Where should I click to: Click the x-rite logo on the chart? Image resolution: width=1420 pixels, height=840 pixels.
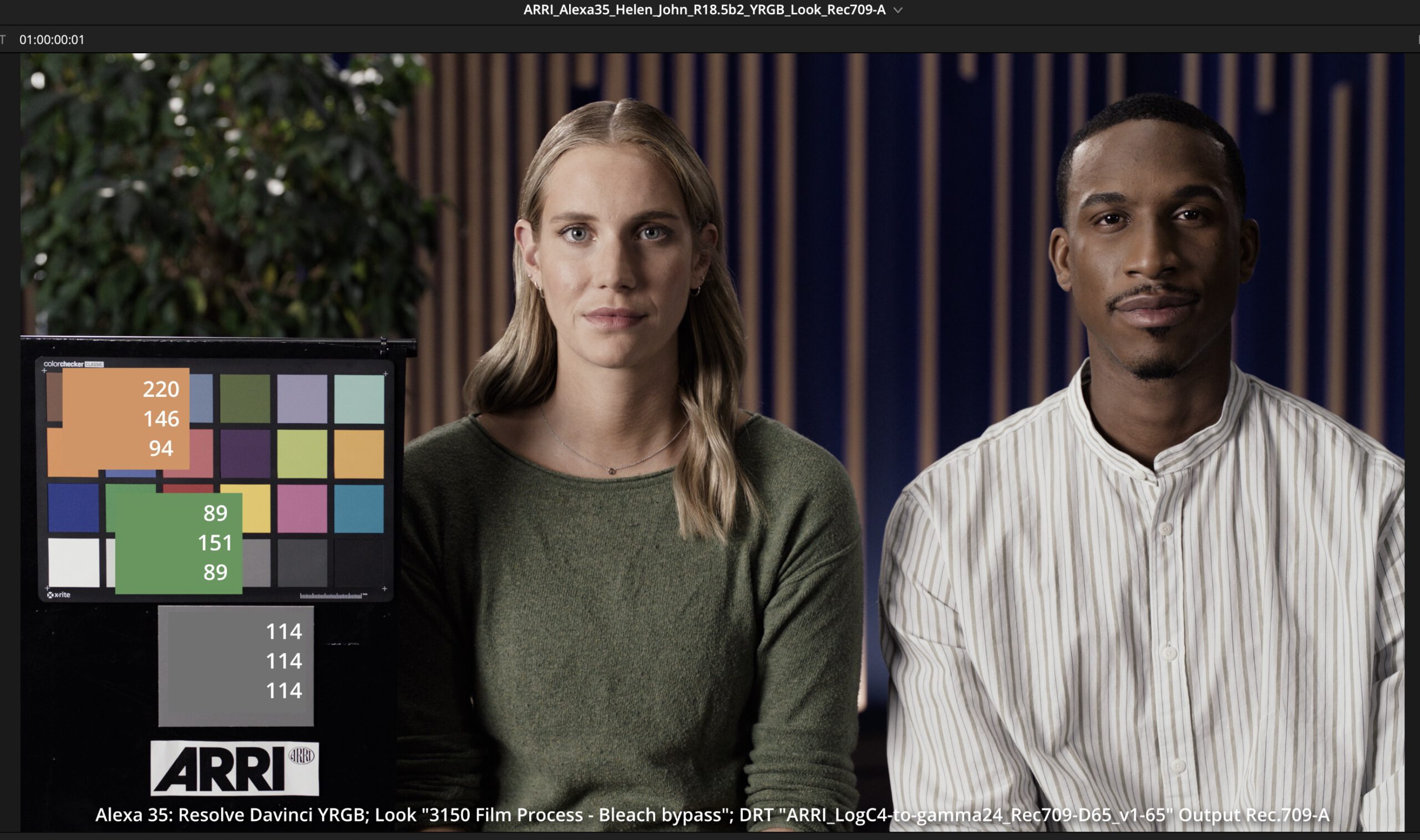59,595
